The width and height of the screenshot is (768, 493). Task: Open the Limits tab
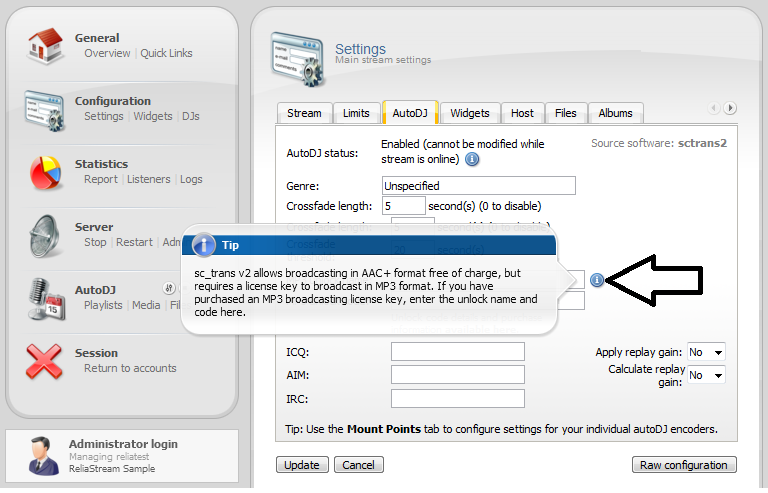tap(356, 113)
